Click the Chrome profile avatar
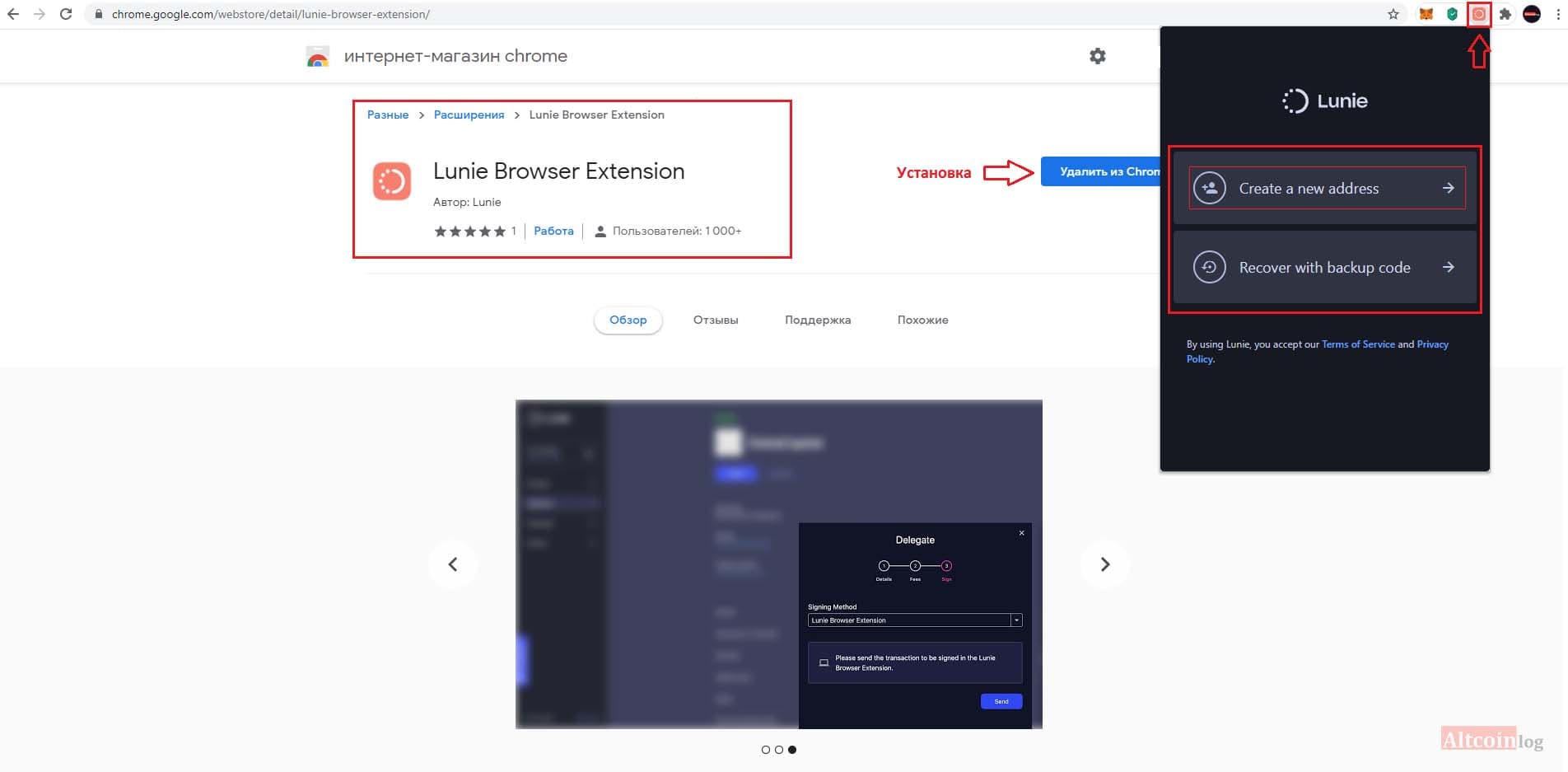Viewport: 1568px width, 772px height. click(1532, 14)
